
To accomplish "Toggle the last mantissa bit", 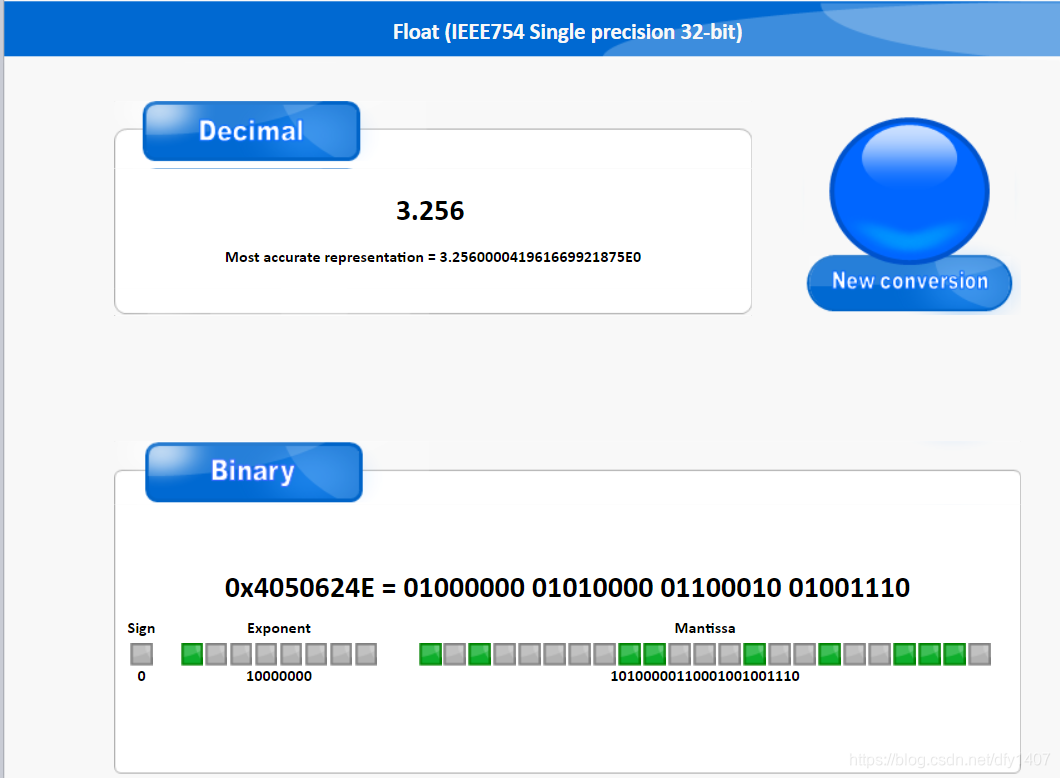I will 982,654.
